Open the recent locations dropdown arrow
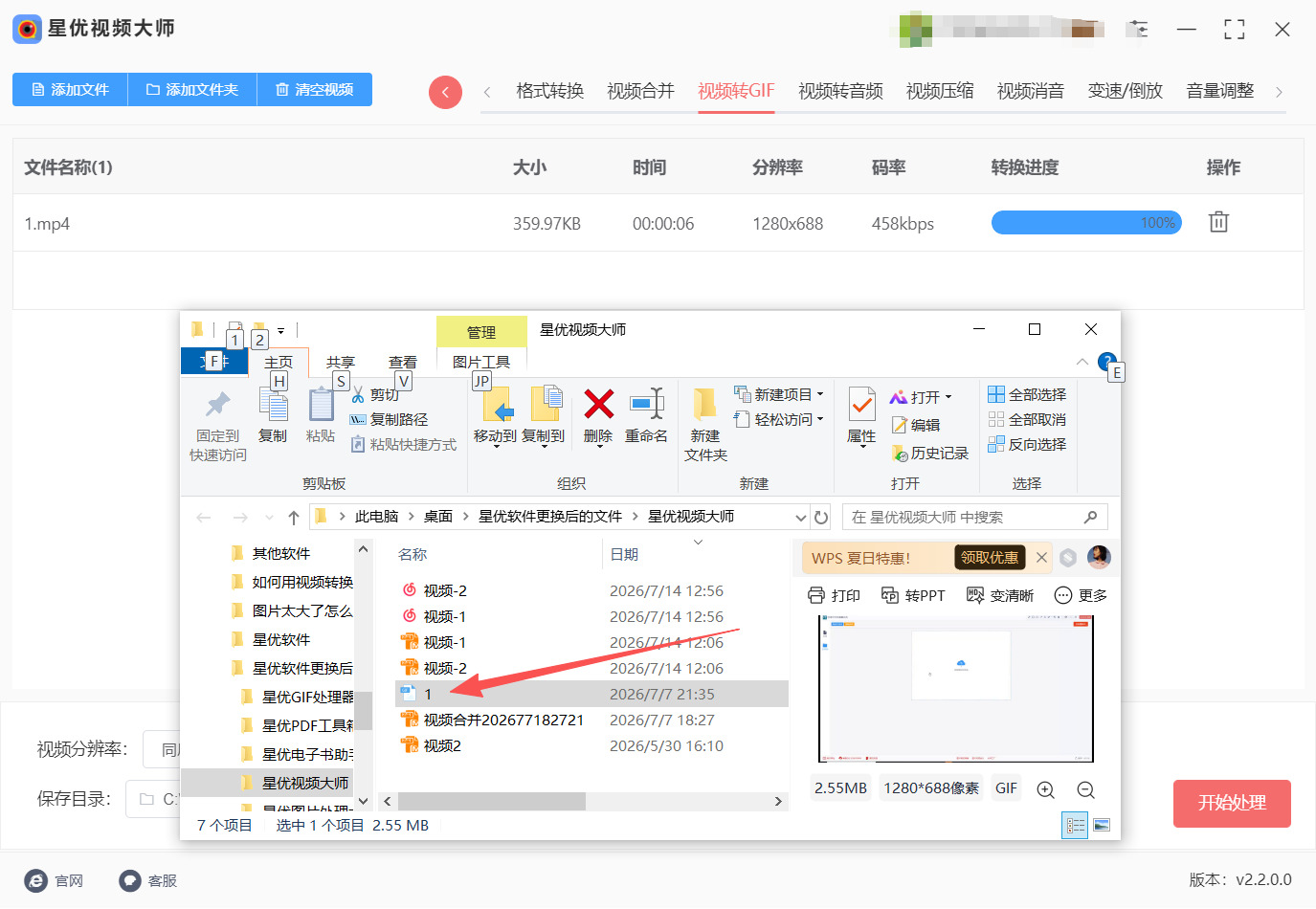Viewport: 1316px width, 909px height. pyautogui.click(x=268, y=518)
